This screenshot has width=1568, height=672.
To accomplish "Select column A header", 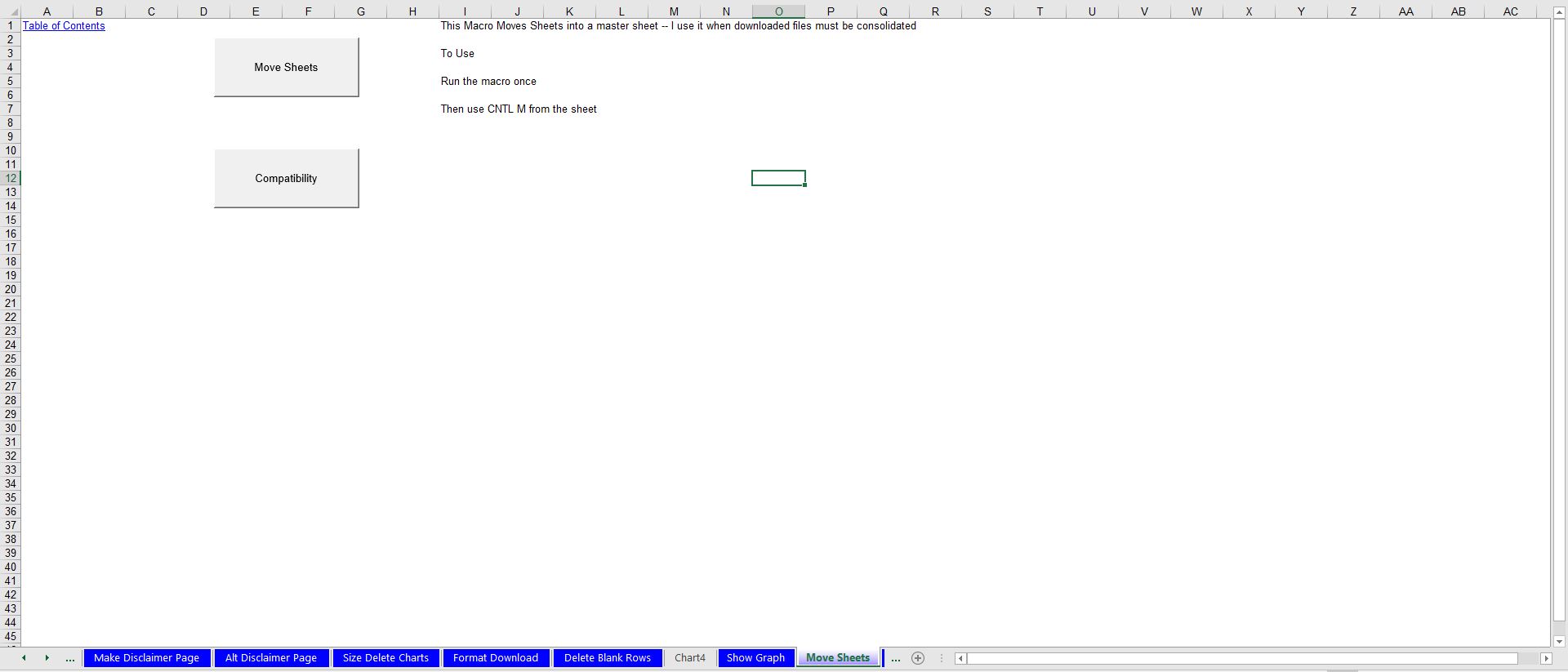I will tap(47, 11).
